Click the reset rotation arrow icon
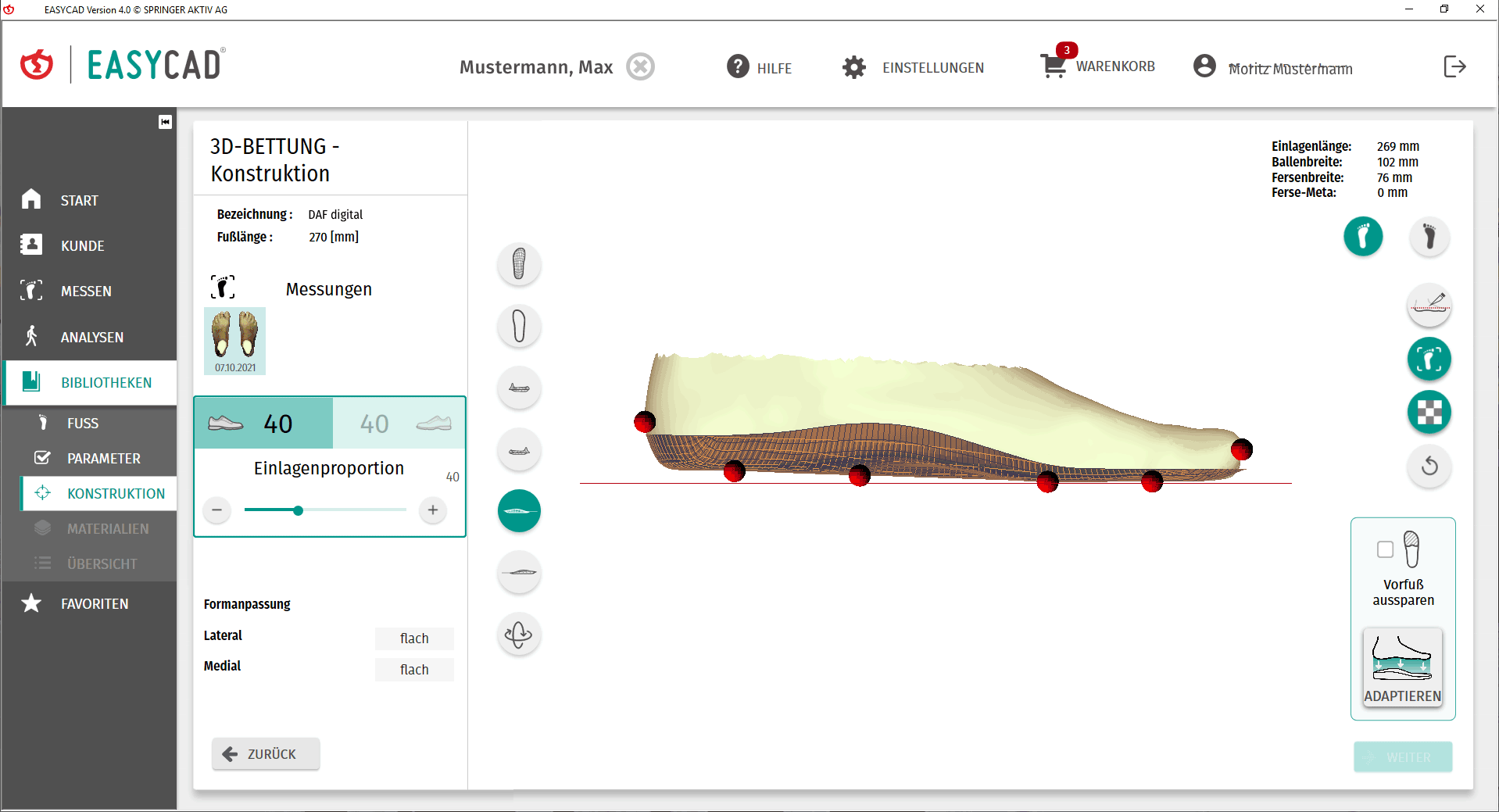Image resolution: width=1499 pixels, height=812 pixels. click(x=1429, y=467)
